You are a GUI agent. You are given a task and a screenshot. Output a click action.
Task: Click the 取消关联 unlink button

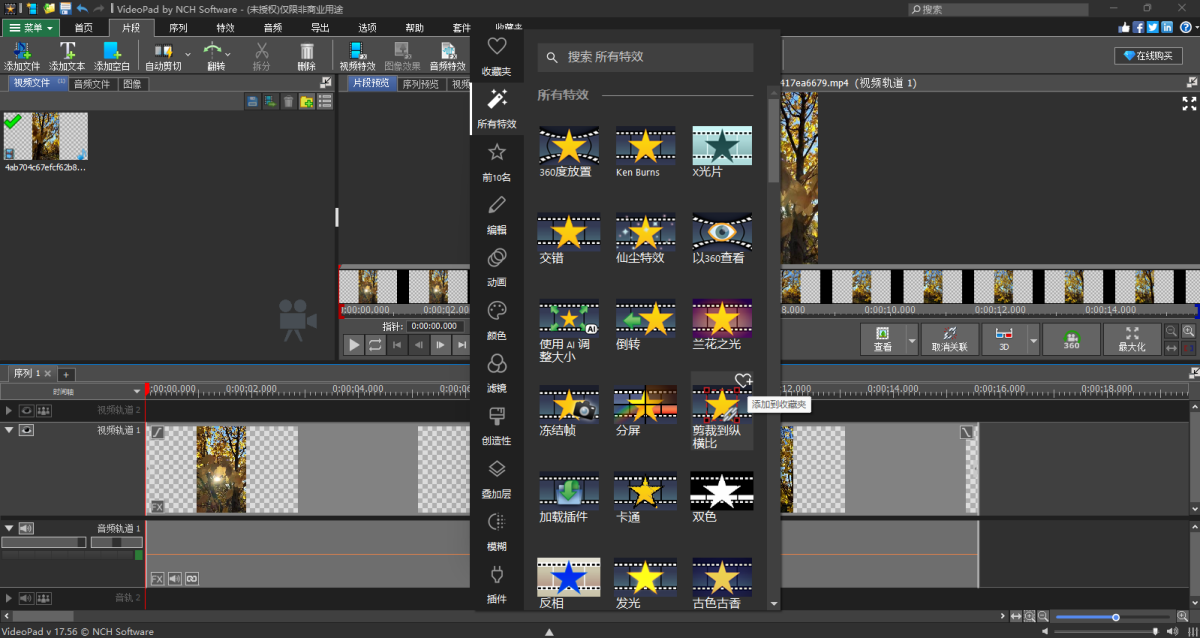950,340
